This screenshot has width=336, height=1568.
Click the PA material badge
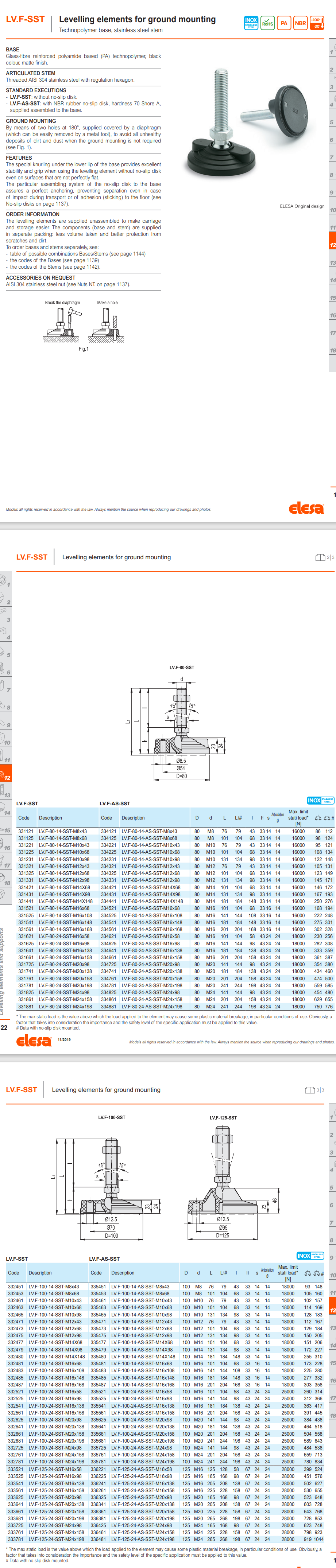[x=284, y=23]
